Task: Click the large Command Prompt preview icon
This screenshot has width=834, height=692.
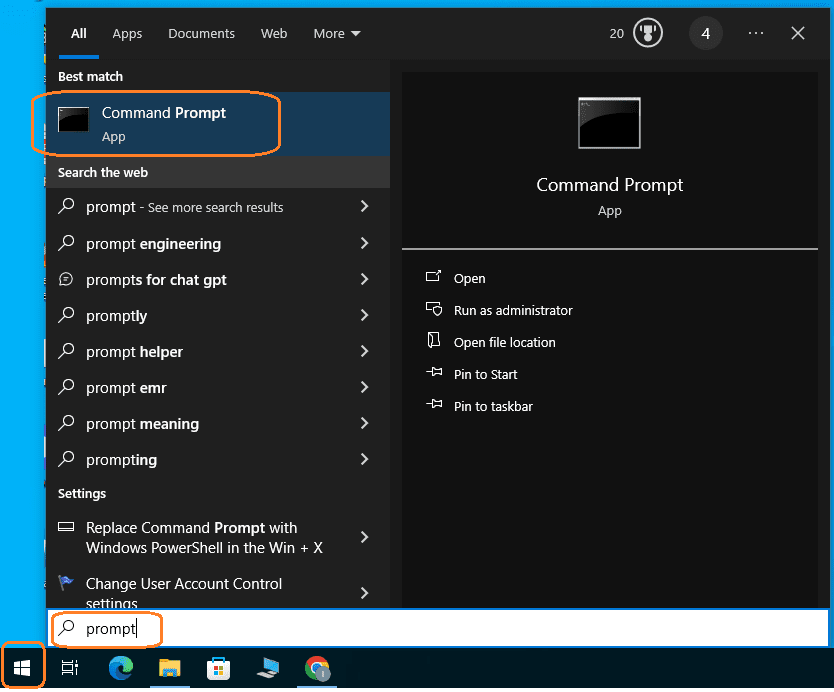Action: (x=609, y=123)
